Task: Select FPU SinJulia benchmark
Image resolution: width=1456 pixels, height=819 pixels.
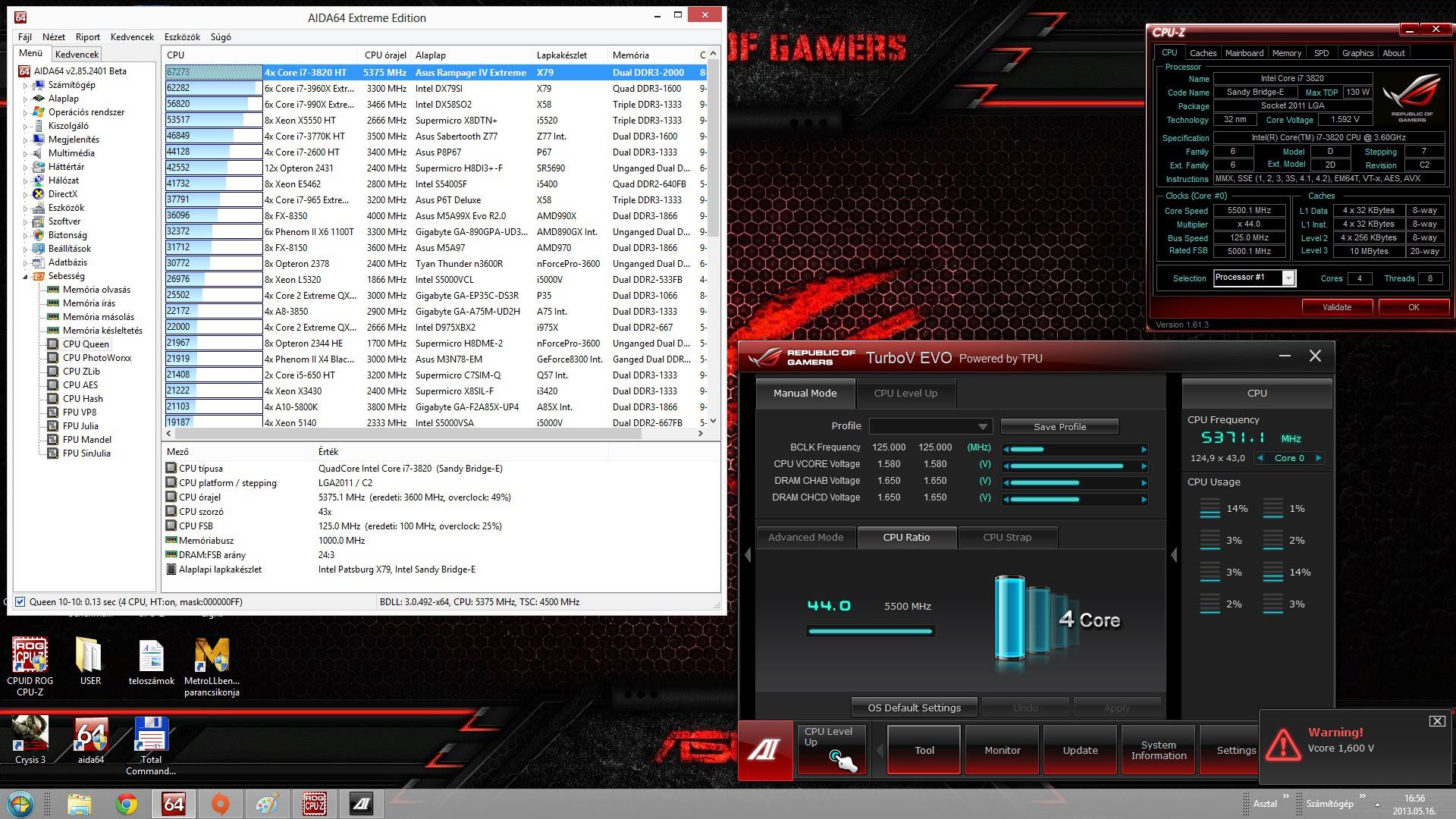Action: coord(86,453)
